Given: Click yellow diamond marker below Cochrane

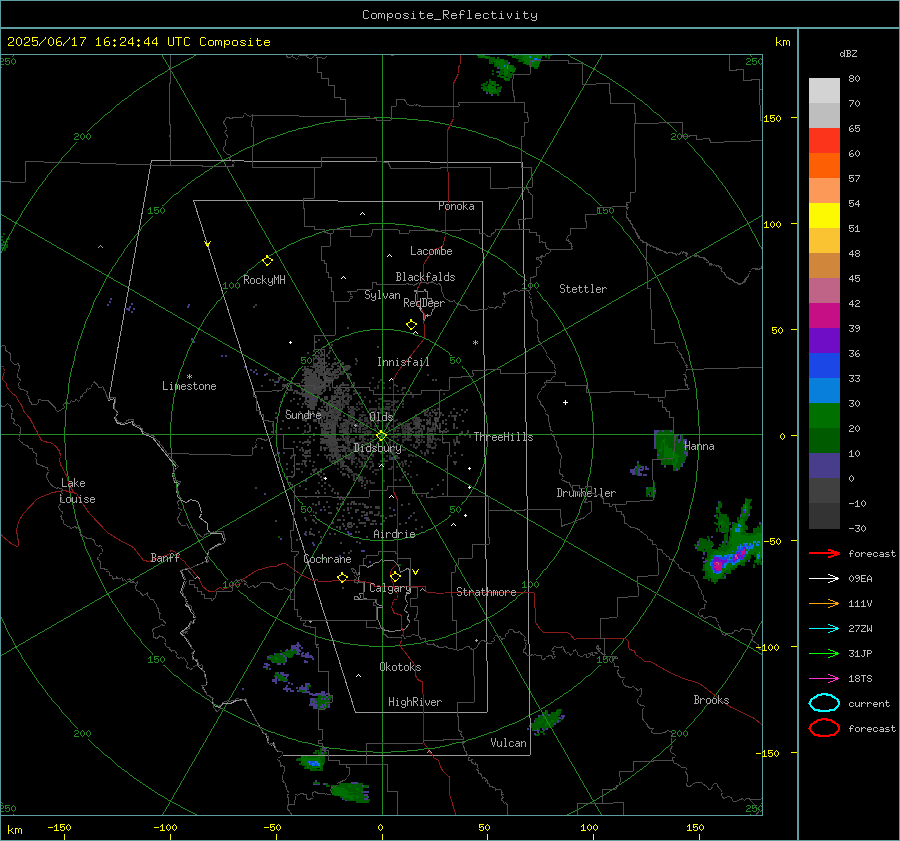Looking at the screenshot, I should point(343,577).
